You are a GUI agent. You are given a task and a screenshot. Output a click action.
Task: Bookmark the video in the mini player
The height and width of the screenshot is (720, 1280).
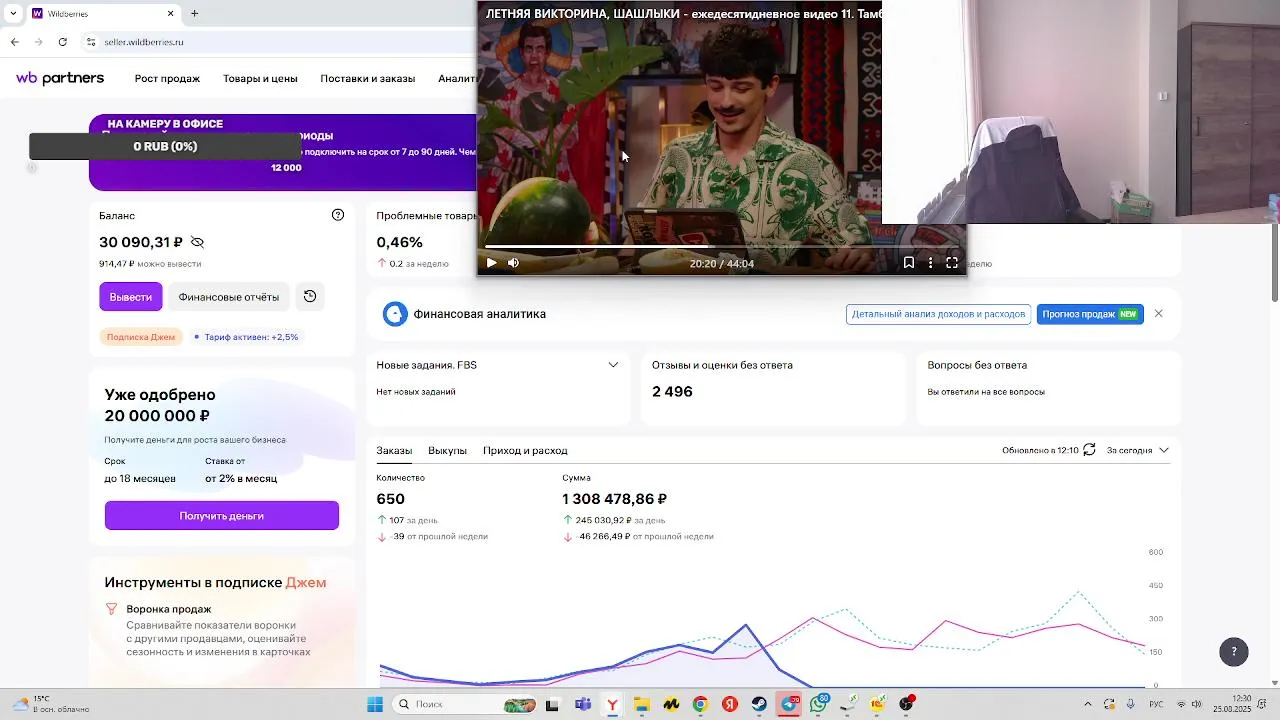tap(908, 263)
